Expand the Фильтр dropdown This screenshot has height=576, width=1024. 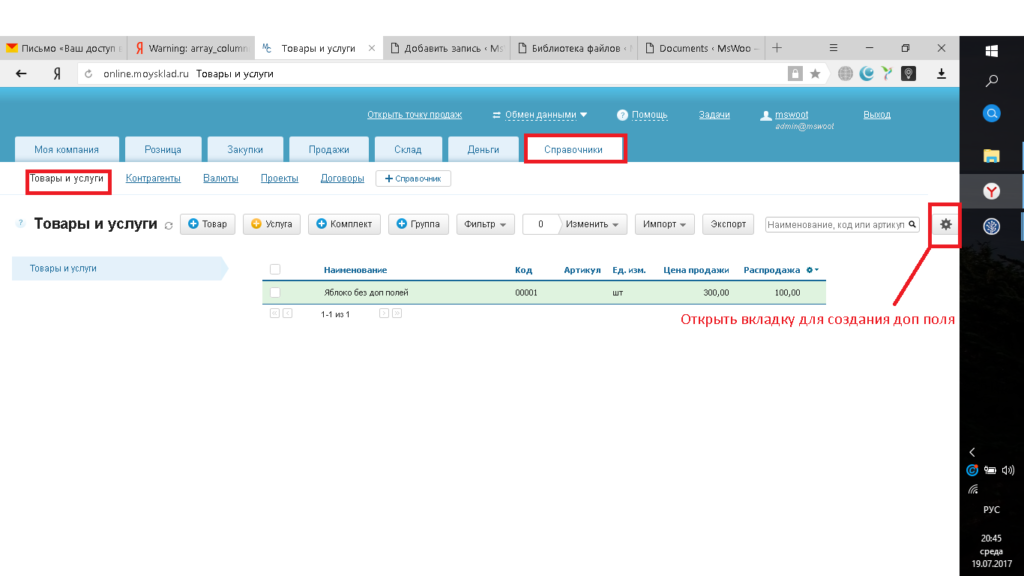(485, 224)
